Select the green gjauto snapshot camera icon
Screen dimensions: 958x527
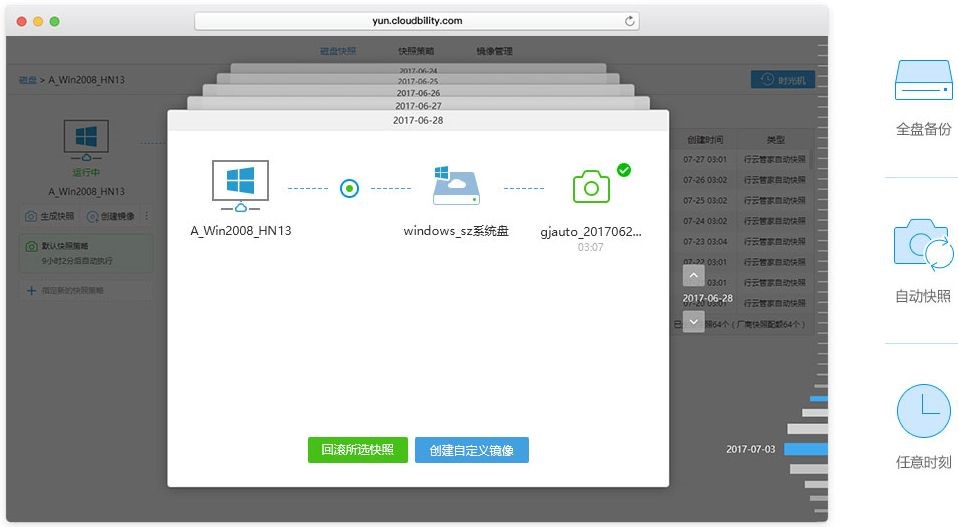(x=591, y=187)
